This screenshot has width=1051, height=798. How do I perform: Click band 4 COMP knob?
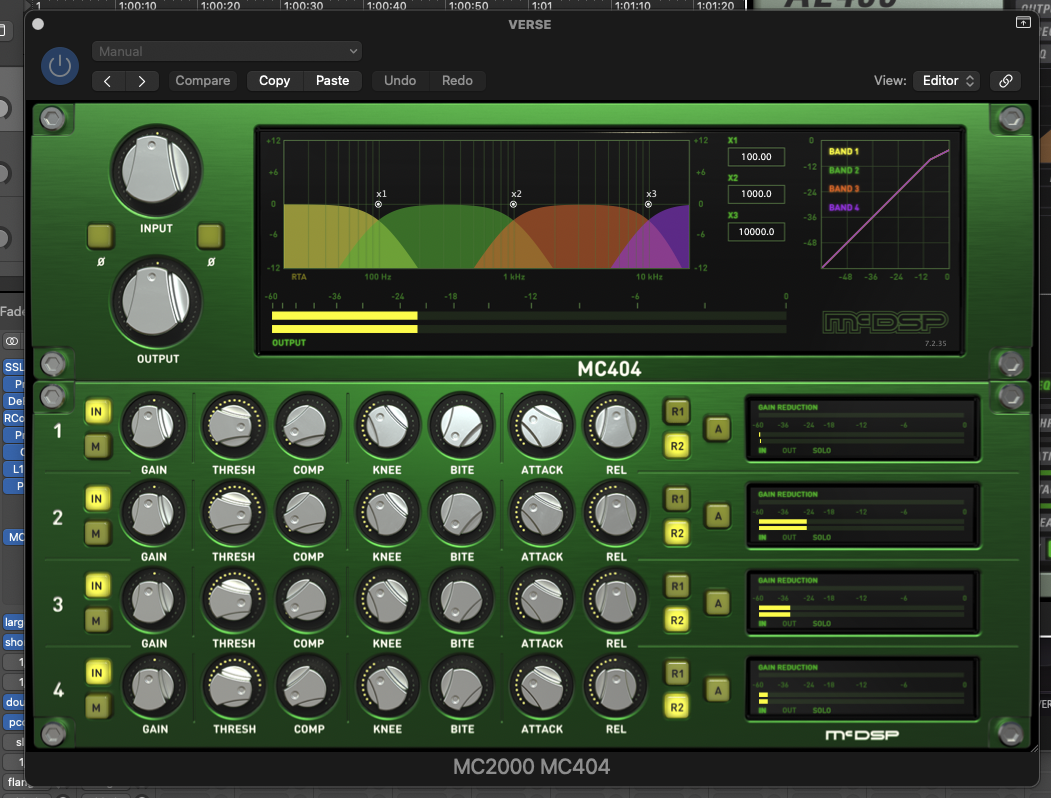307,687
